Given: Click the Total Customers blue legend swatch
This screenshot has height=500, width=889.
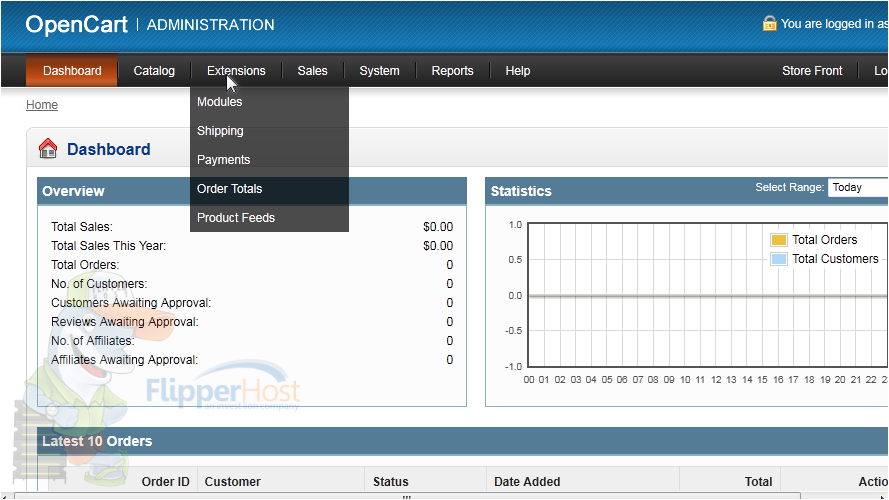Looking at the screenshot, I should (x=779, y=259).
